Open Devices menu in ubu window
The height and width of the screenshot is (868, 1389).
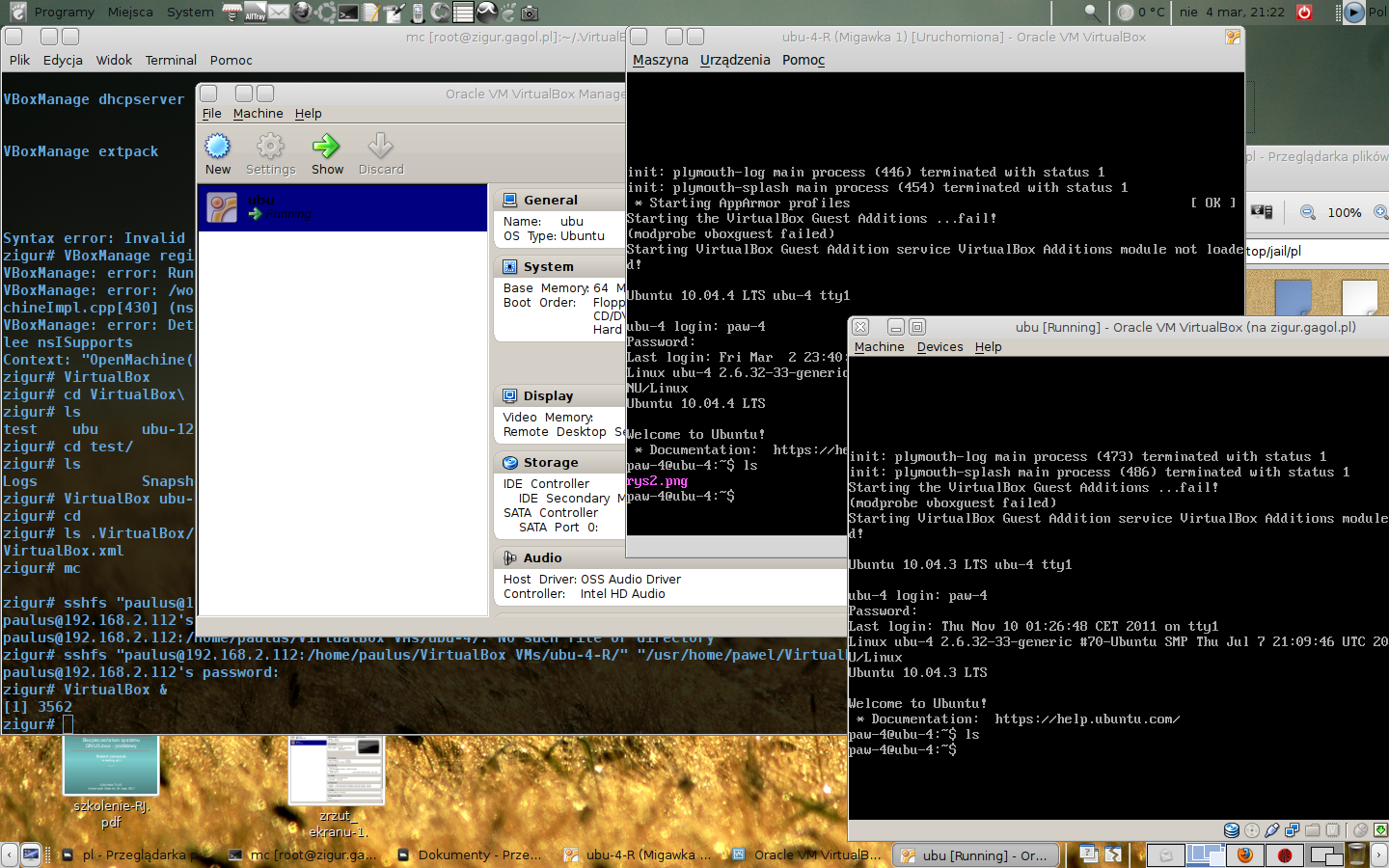click(x=940, y=347)
